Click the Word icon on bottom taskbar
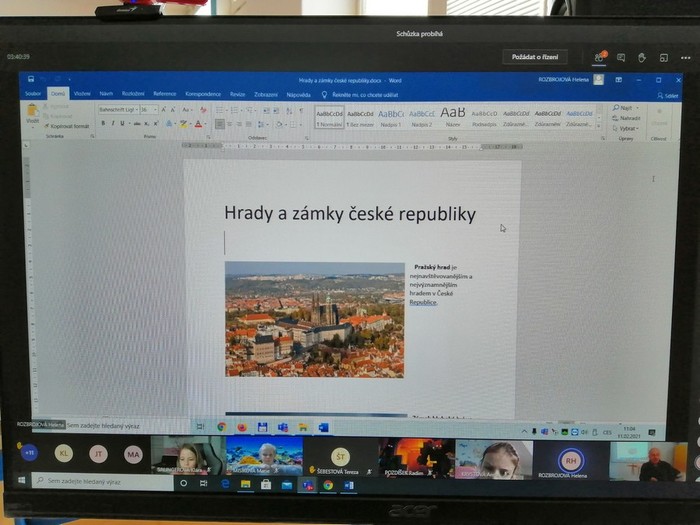Screen dimensions: 700x525 tap(349, 485)
